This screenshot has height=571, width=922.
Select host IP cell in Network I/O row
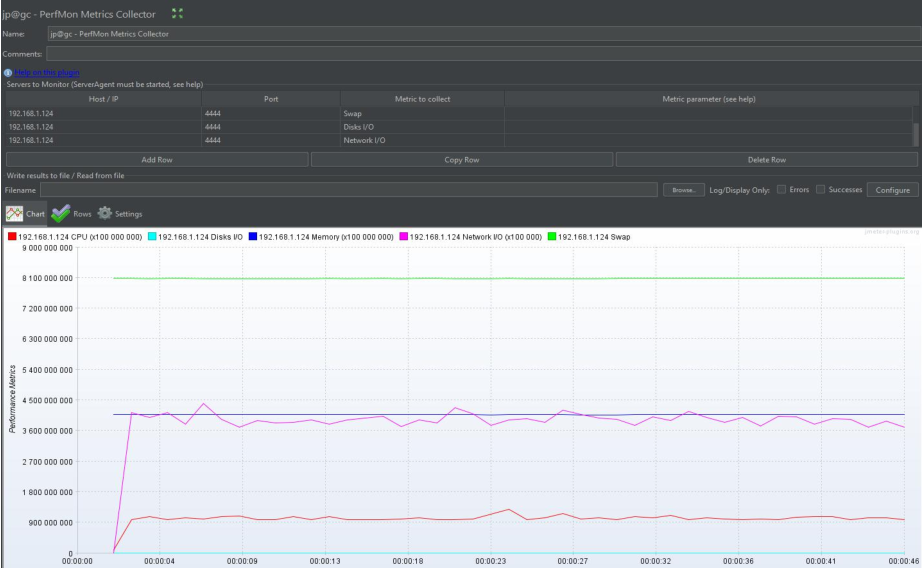click(x=103, y=141)
